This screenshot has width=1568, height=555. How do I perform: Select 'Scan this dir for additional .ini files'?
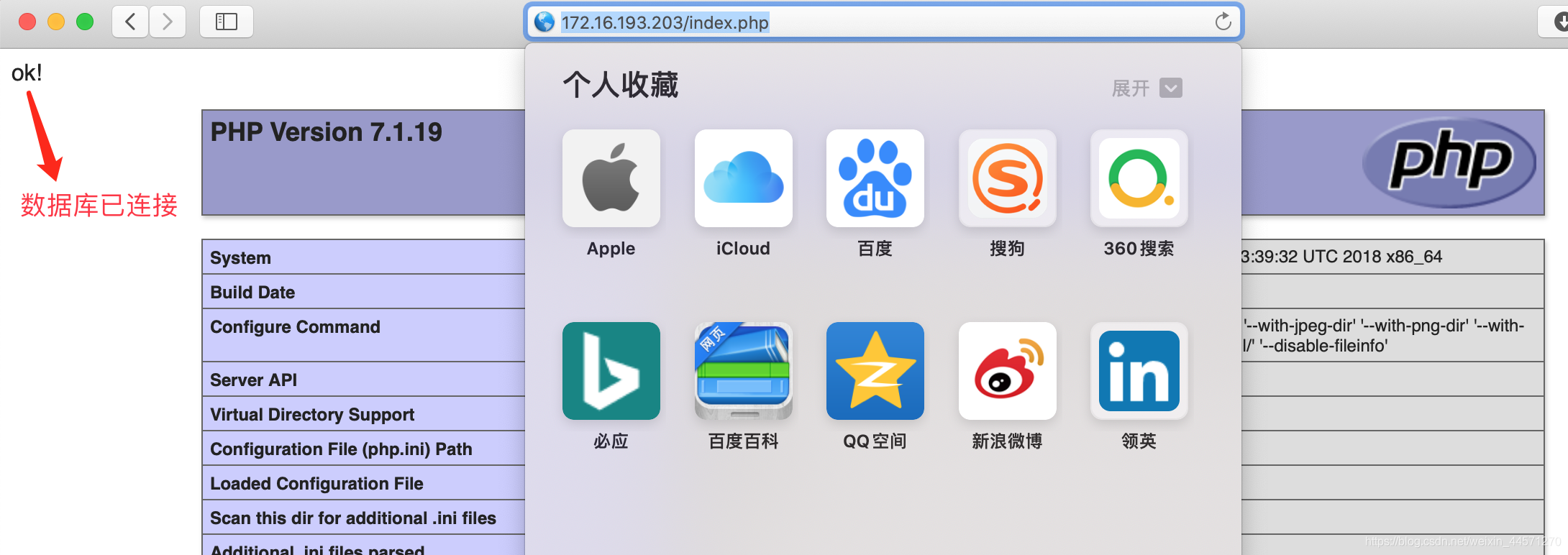[353, 518]
